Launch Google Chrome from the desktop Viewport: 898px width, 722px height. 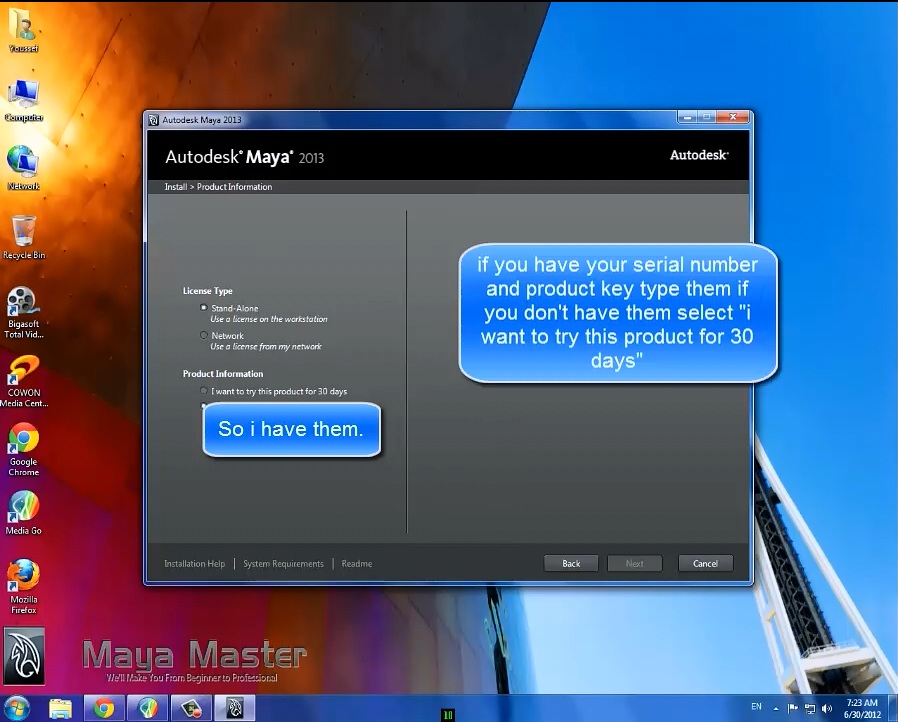(23, 449)
